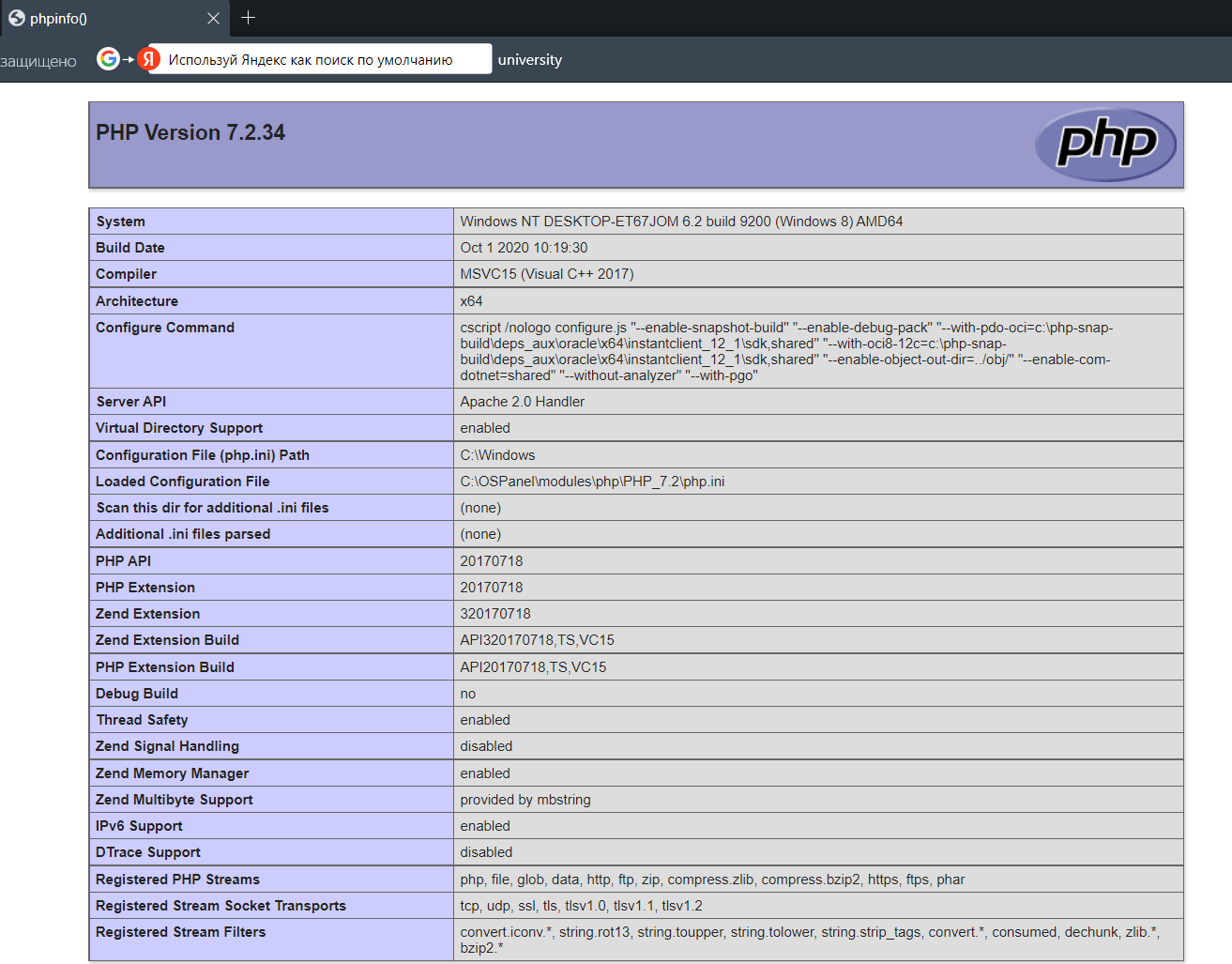Click 'API20170718,TS,VC15' value
The image size is (1232, 964).
[x=533, y=667]
